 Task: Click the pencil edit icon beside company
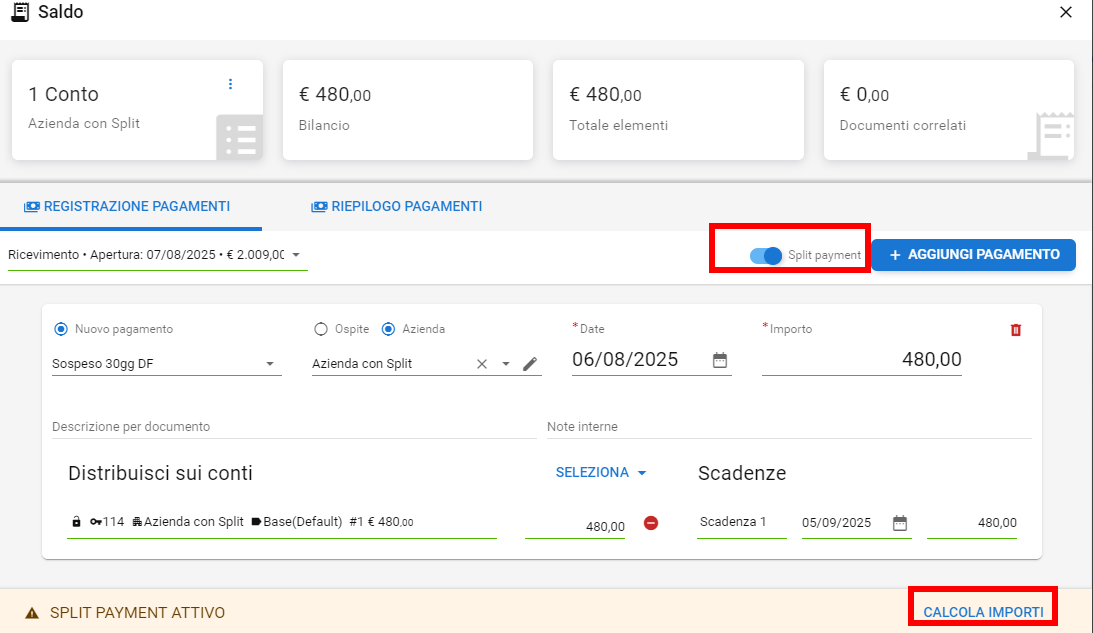pyautogui.click(x=530, y=364)
